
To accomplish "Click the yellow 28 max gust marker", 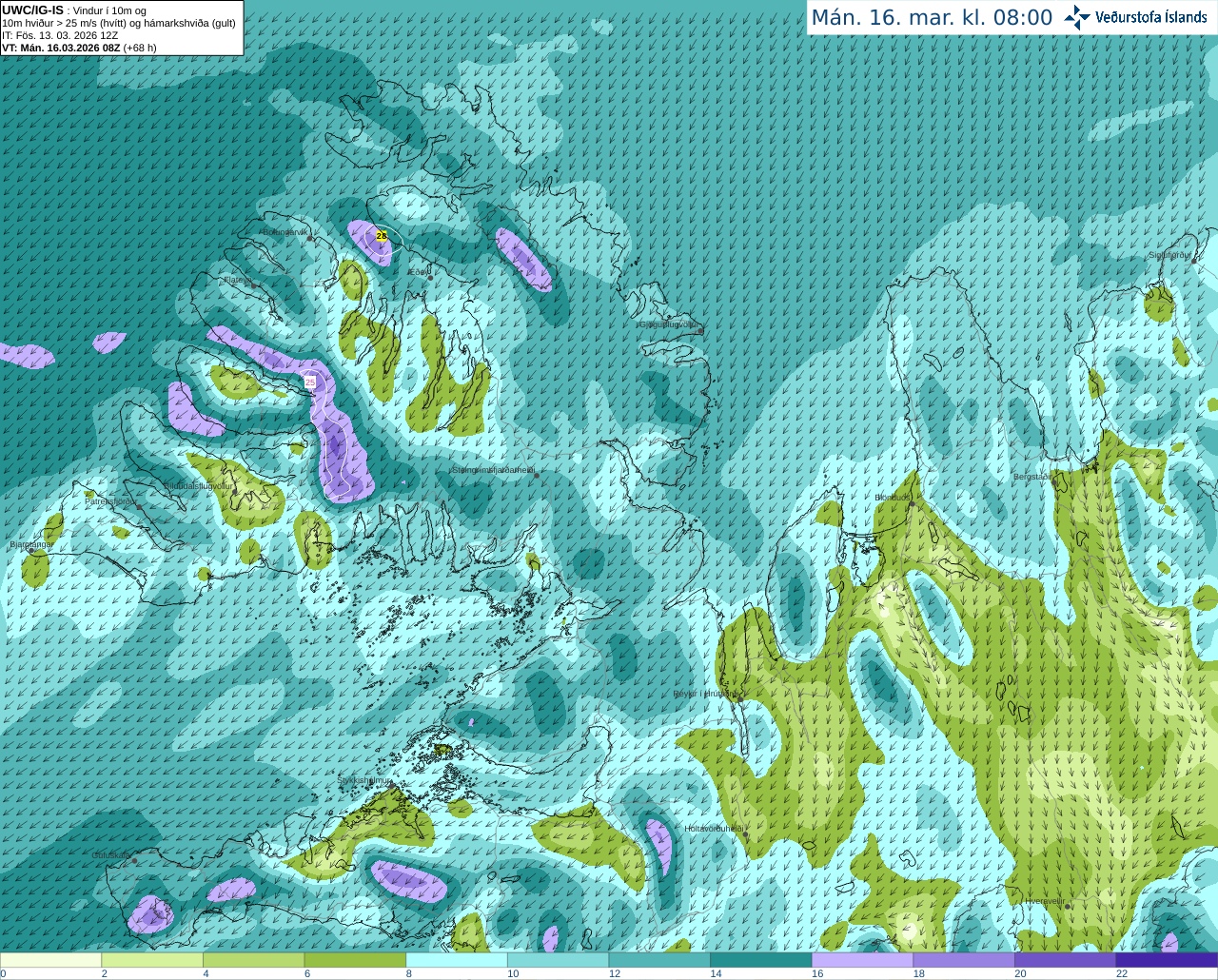I will point(382,235).
